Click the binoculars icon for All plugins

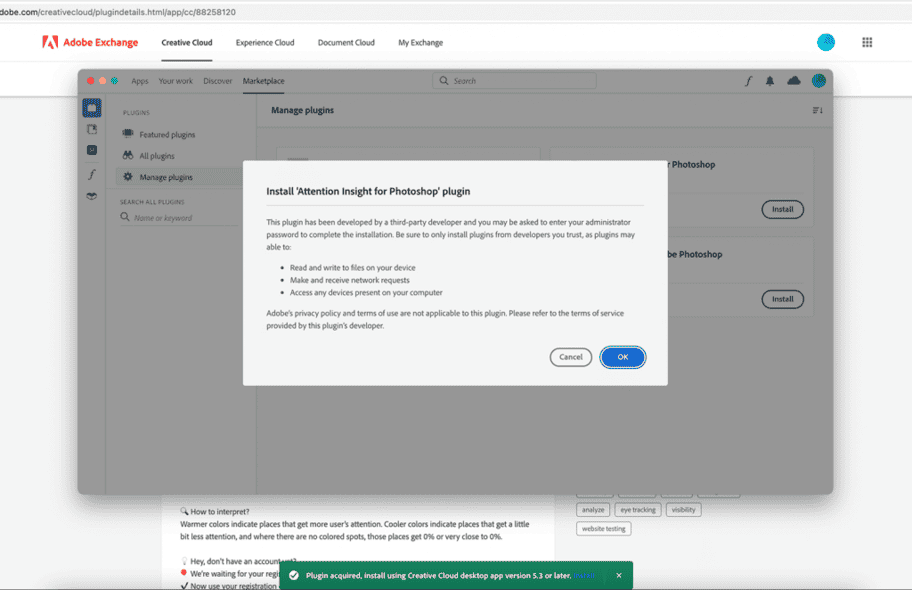pyautogui.click(x=128, y=155)
